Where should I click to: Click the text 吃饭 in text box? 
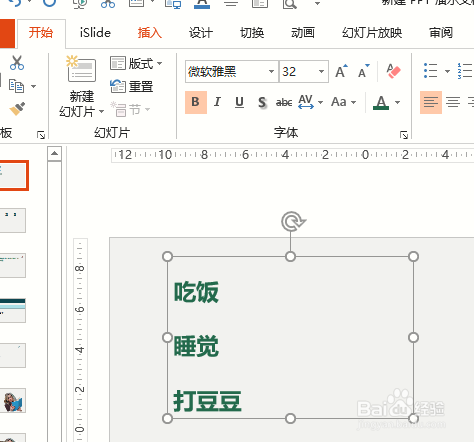(x=196, y=292)
